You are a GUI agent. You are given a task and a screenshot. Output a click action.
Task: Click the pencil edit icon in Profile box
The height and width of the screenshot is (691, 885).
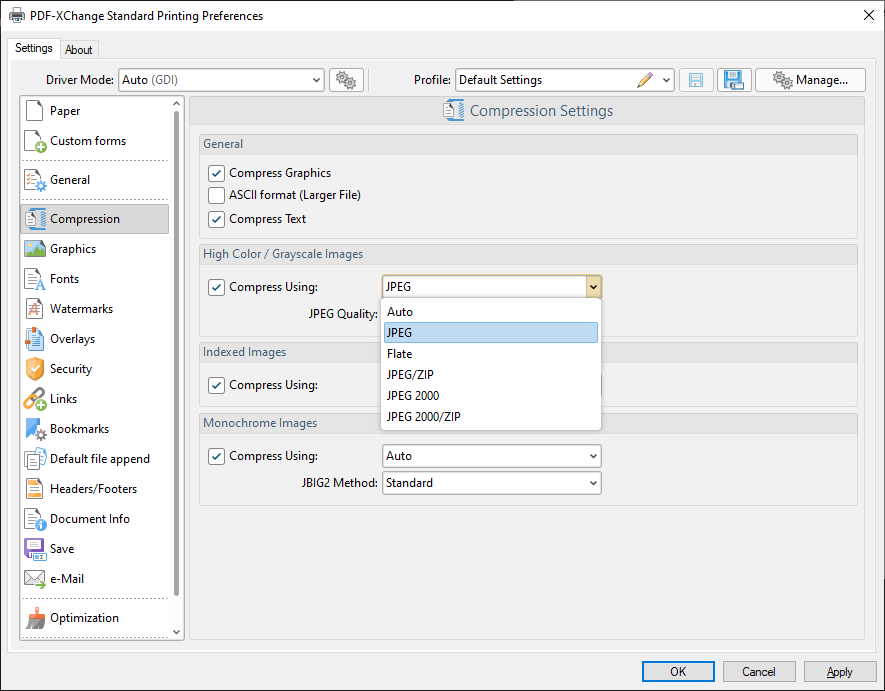(x=645, y=80)
